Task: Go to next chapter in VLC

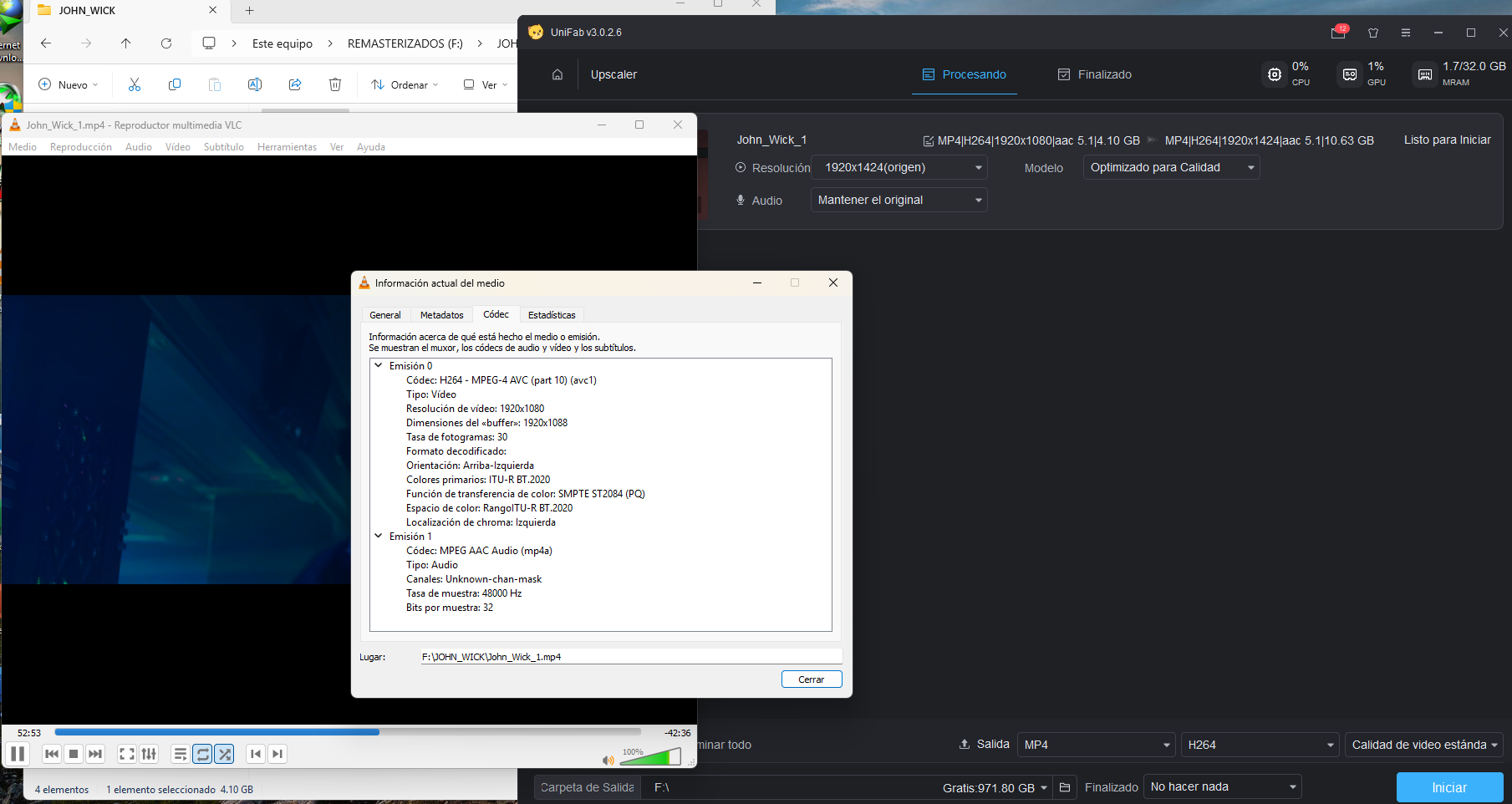Action: [x=277, y=754]
